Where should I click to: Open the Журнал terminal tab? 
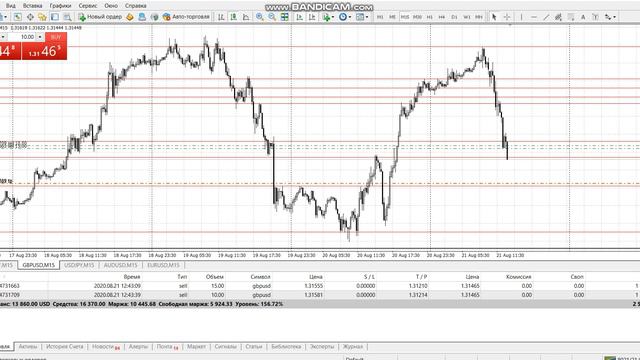coord(353,347)
